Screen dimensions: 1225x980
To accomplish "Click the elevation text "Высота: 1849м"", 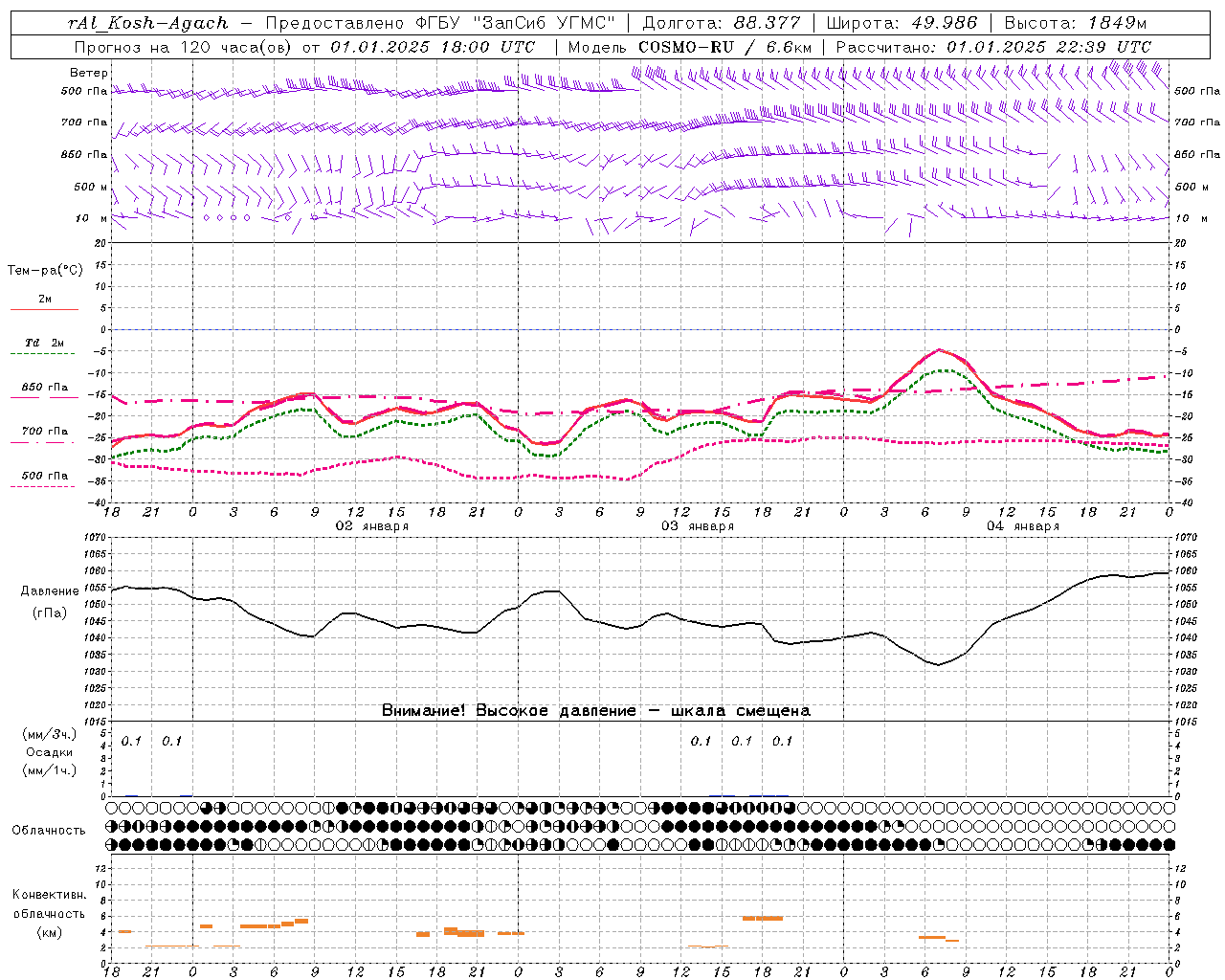I will point(1075,23).
